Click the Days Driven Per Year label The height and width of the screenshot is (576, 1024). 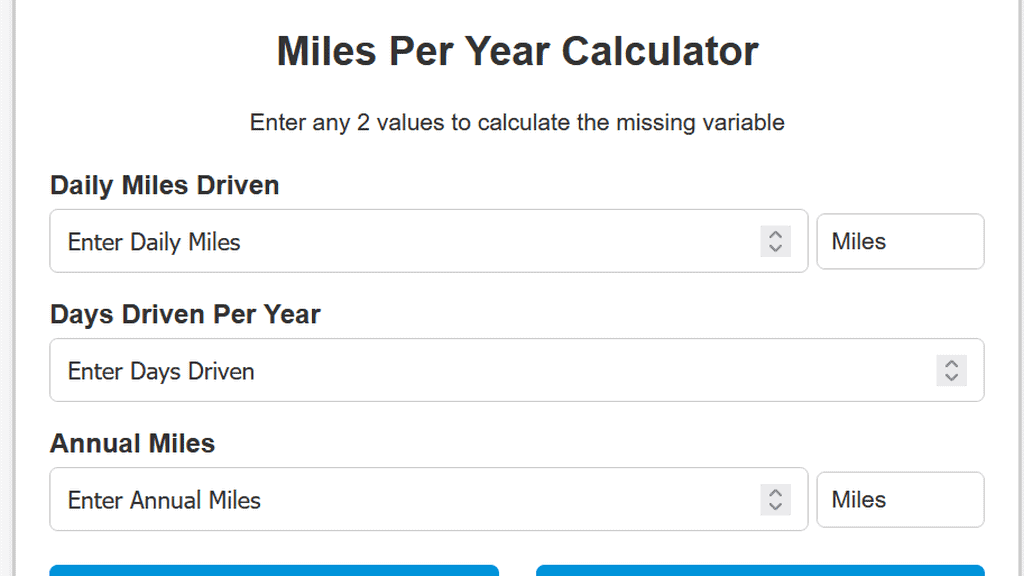point(185,314)
